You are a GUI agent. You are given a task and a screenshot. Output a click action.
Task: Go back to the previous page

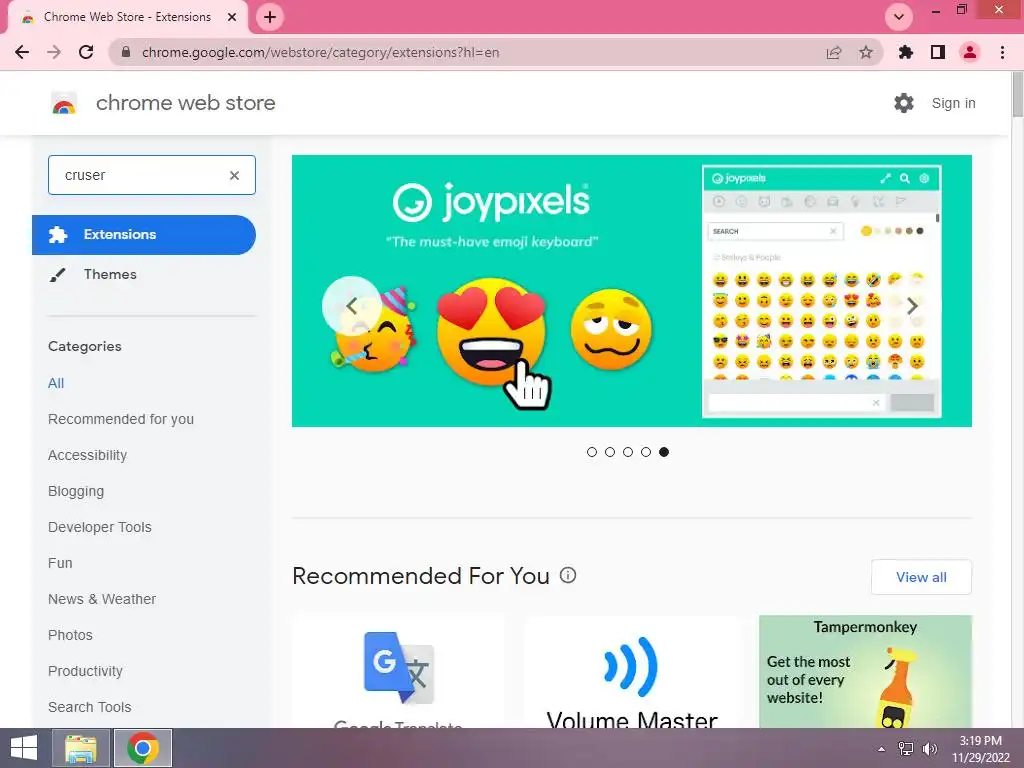22,52
